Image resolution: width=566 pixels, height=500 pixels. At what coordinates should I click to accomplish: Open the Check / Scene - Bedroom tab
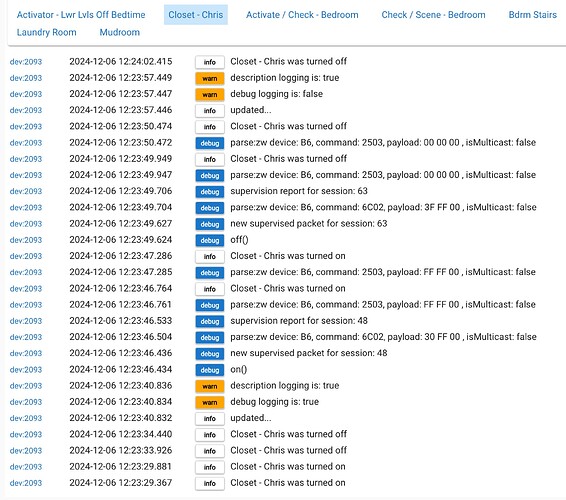click(x=433, y=15)
